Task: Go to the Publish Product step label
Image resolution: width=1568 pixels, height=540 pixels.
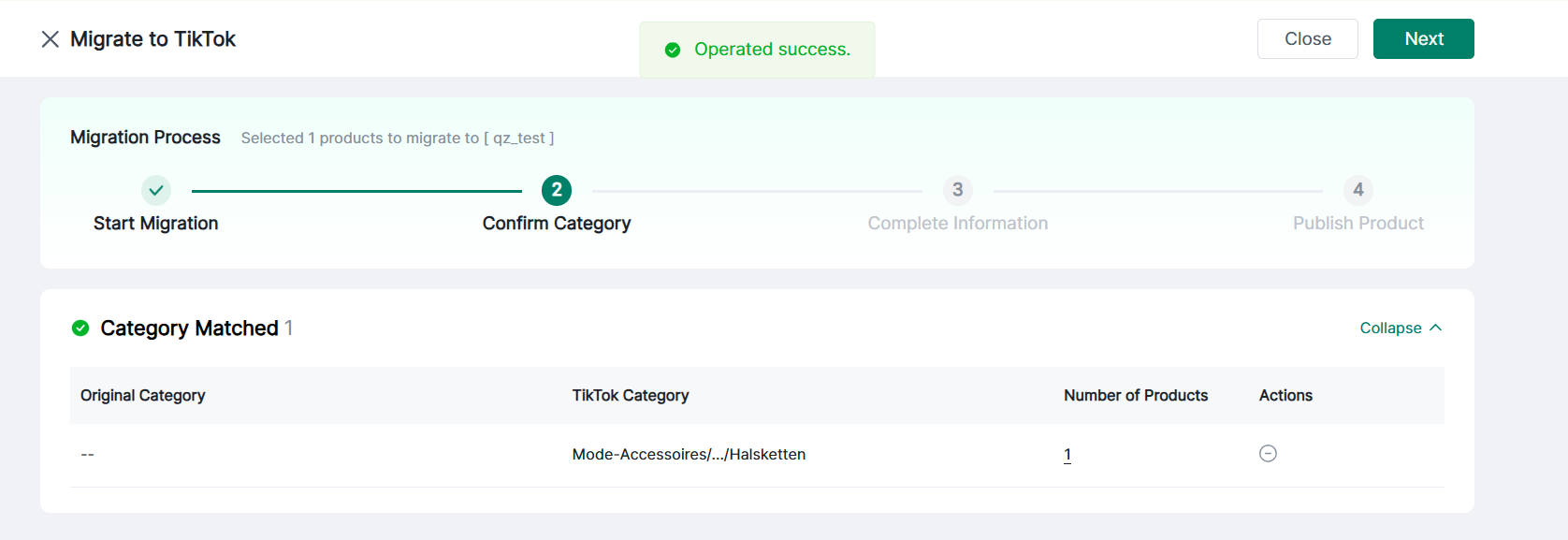Action: pyautogui.click(x=1357, y=224)
